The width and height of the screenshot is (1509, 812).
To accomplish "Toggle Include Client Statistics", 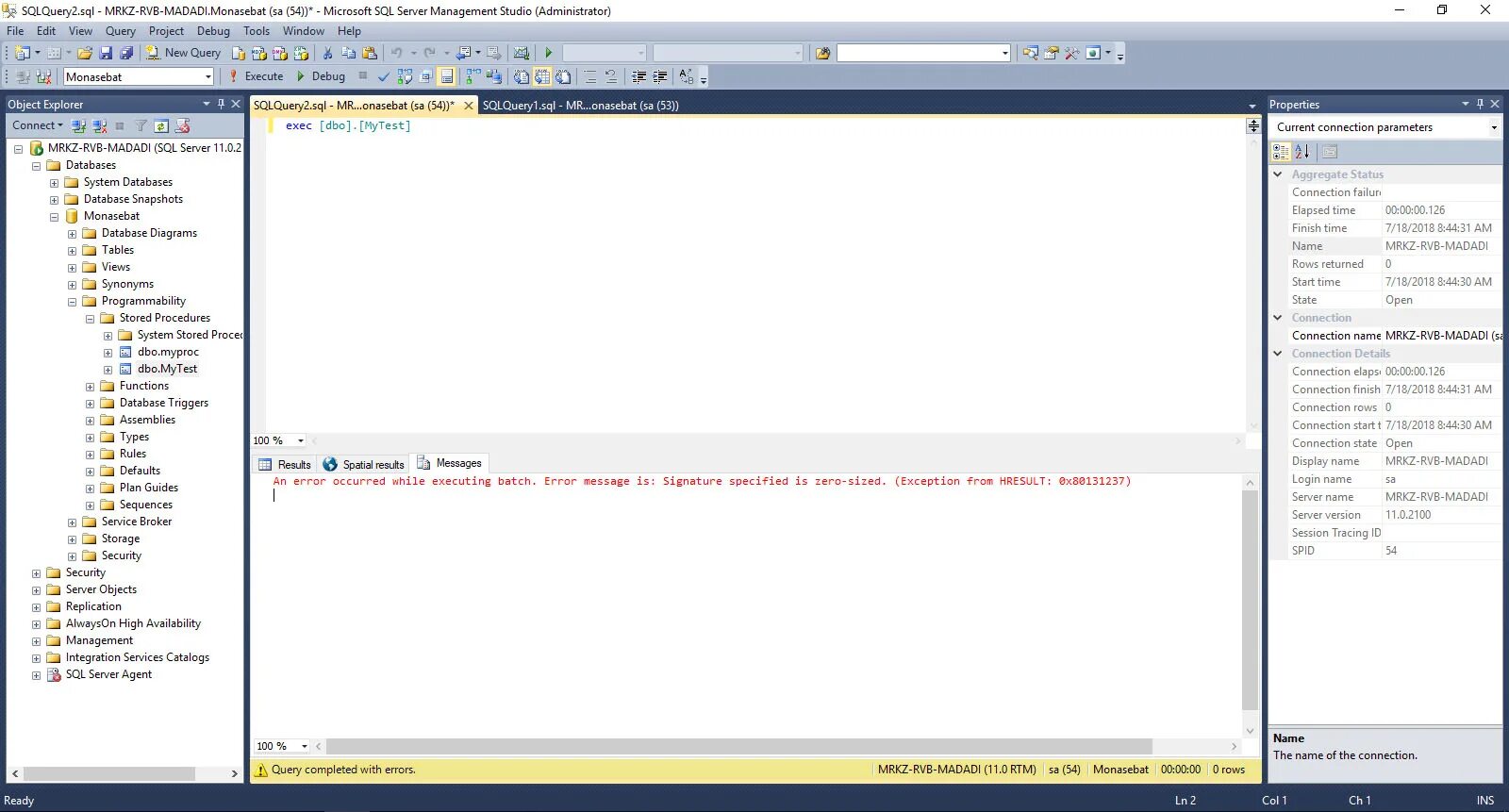I will tap(493, 76).
